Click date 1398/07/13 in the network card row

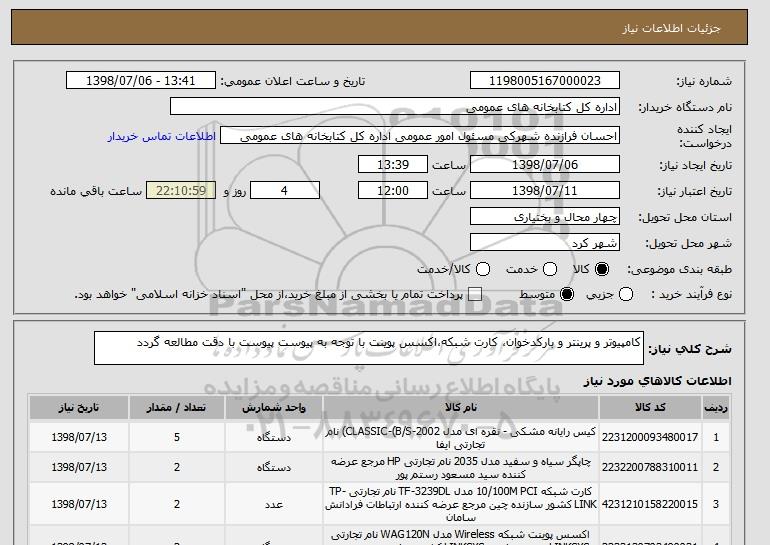coord(79,504)
